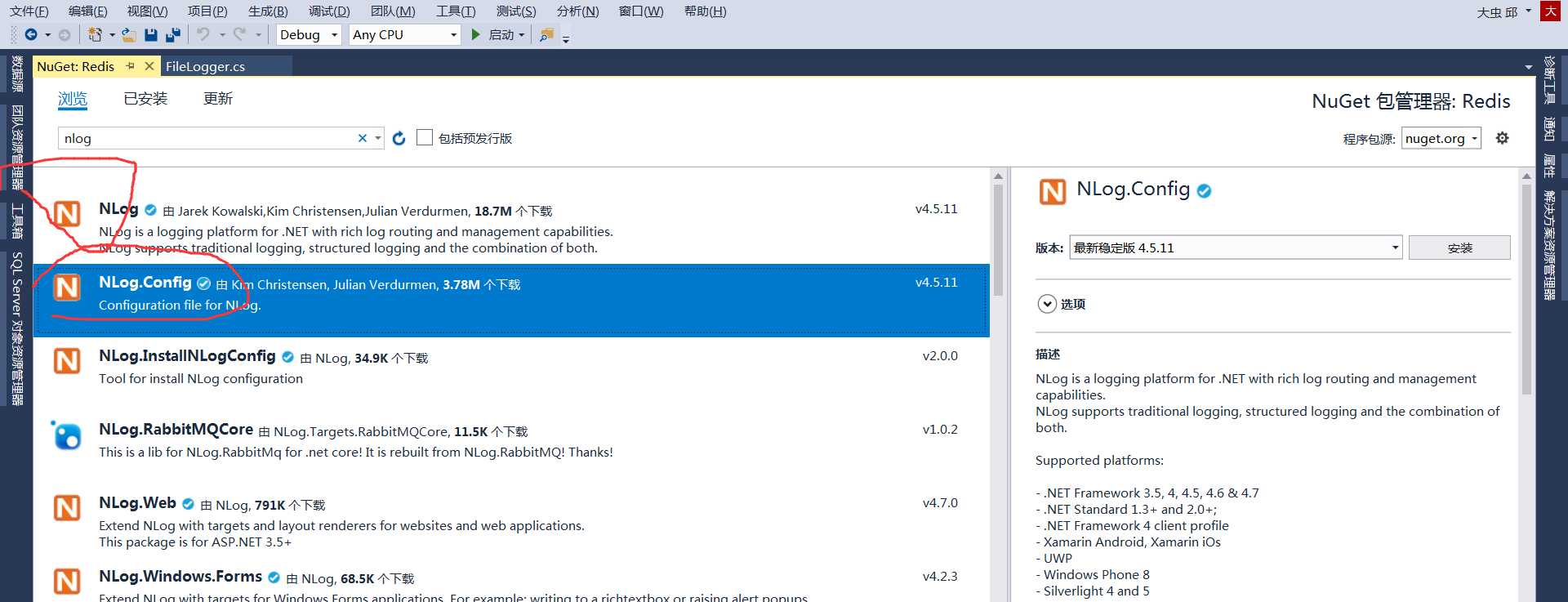1568x602 pixels.
Task: Click the New Project toolbar icon
Action: point(96,34)
